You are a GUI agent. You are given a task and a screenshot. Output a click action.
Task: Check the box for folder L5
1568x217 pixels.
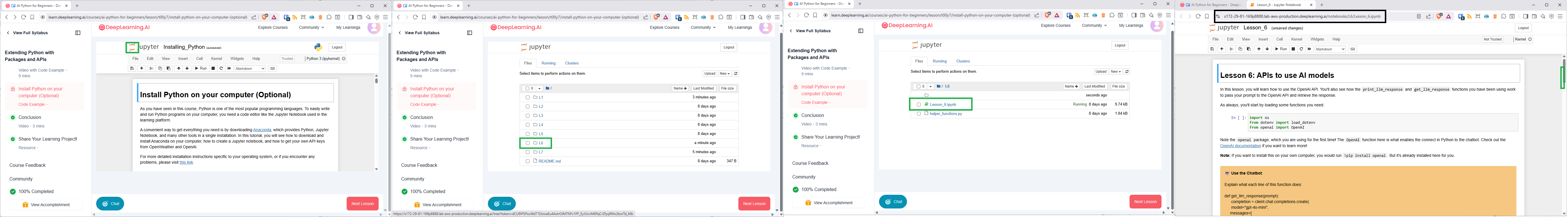528,134
